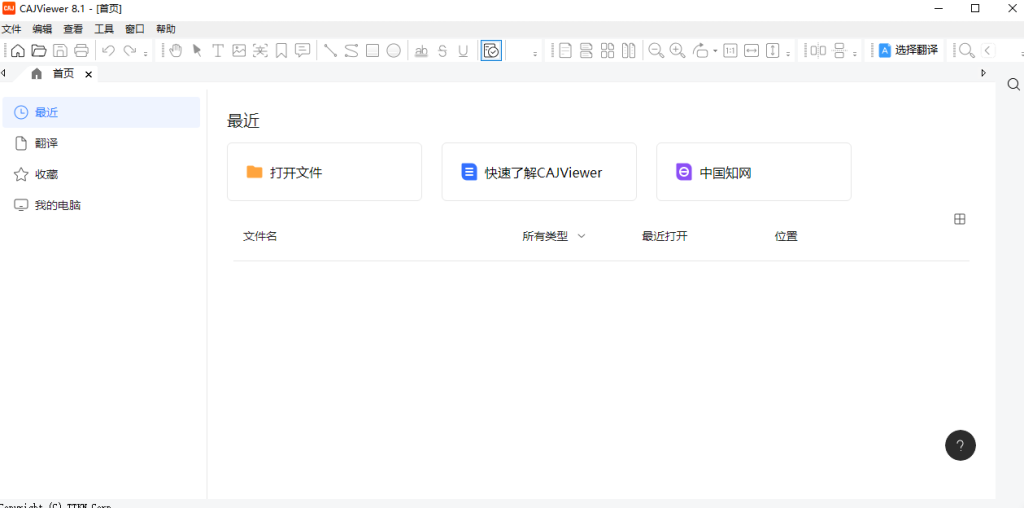Screen dimensions: 1024x508
Task: Click the toolbar search magnifier icon
Action: pyautogui.click(x=967, y=50)
